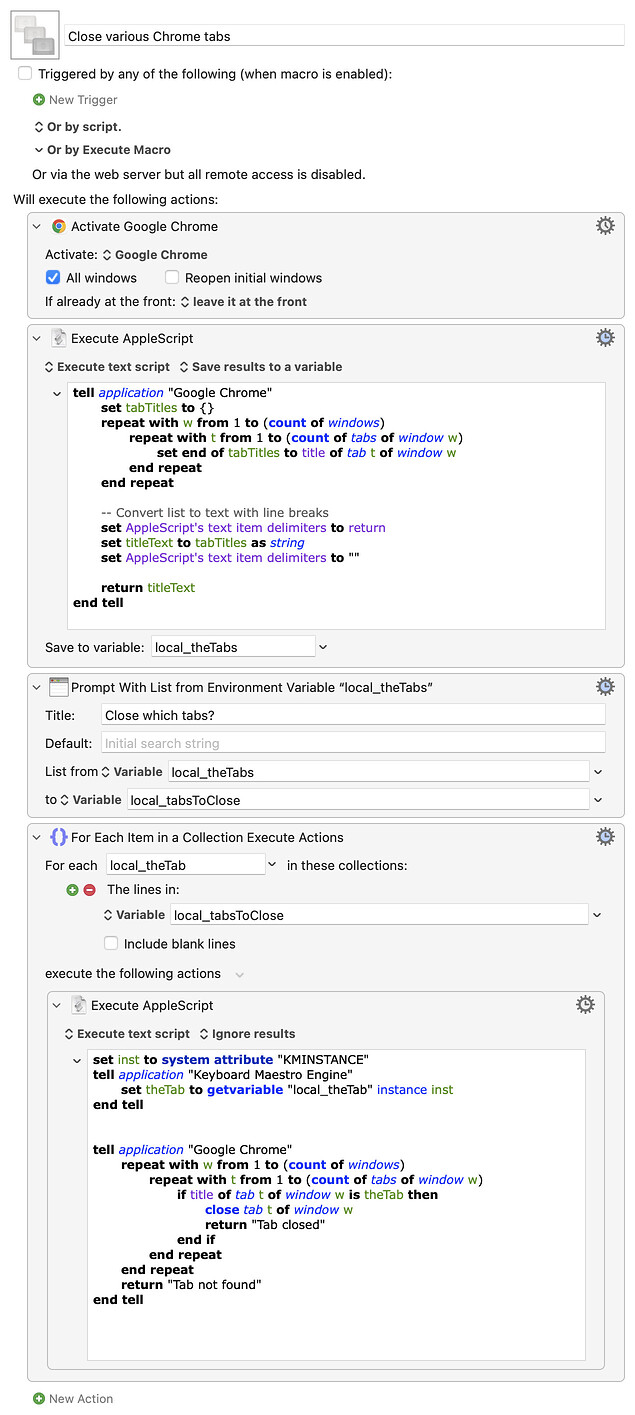This screenshot has height=1415, width=635.
Task: Open variable dropdown beside local_theTabs save field
Action: (323, 647)
